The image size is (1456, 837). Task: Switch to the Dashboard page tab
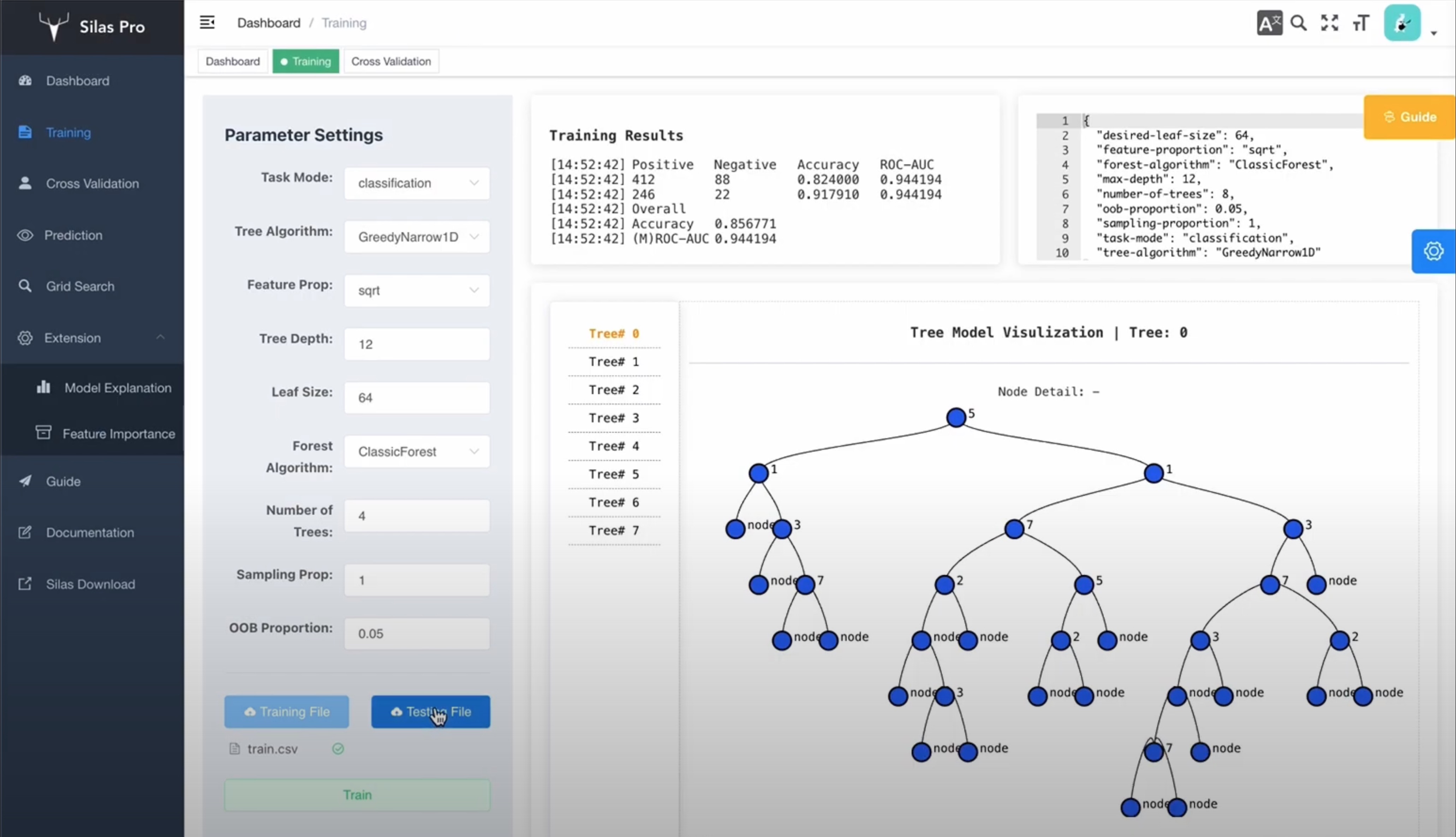coord(233,61)
